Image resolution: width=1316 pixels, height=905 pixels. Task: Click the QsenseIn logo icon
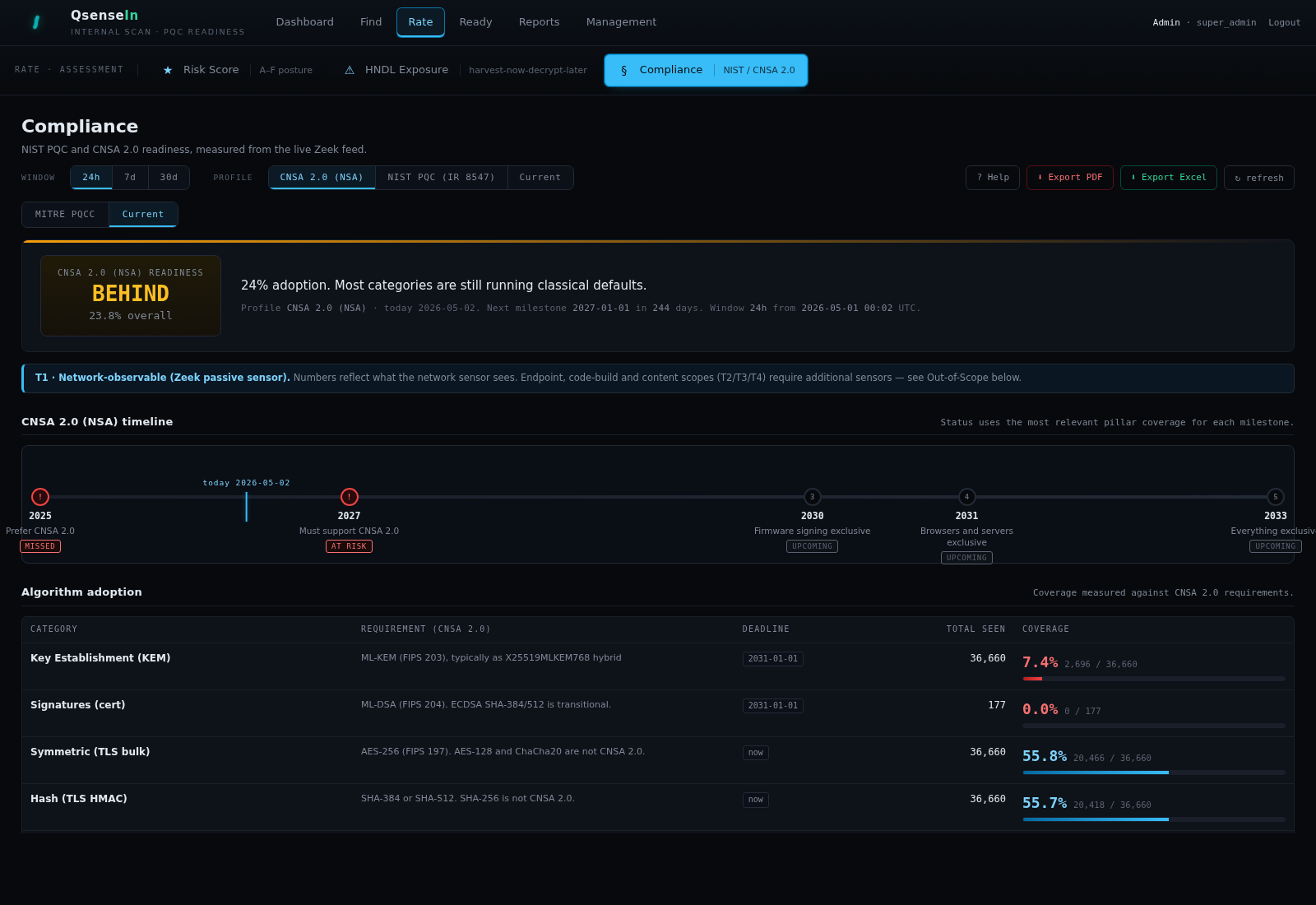pos(36,22)
